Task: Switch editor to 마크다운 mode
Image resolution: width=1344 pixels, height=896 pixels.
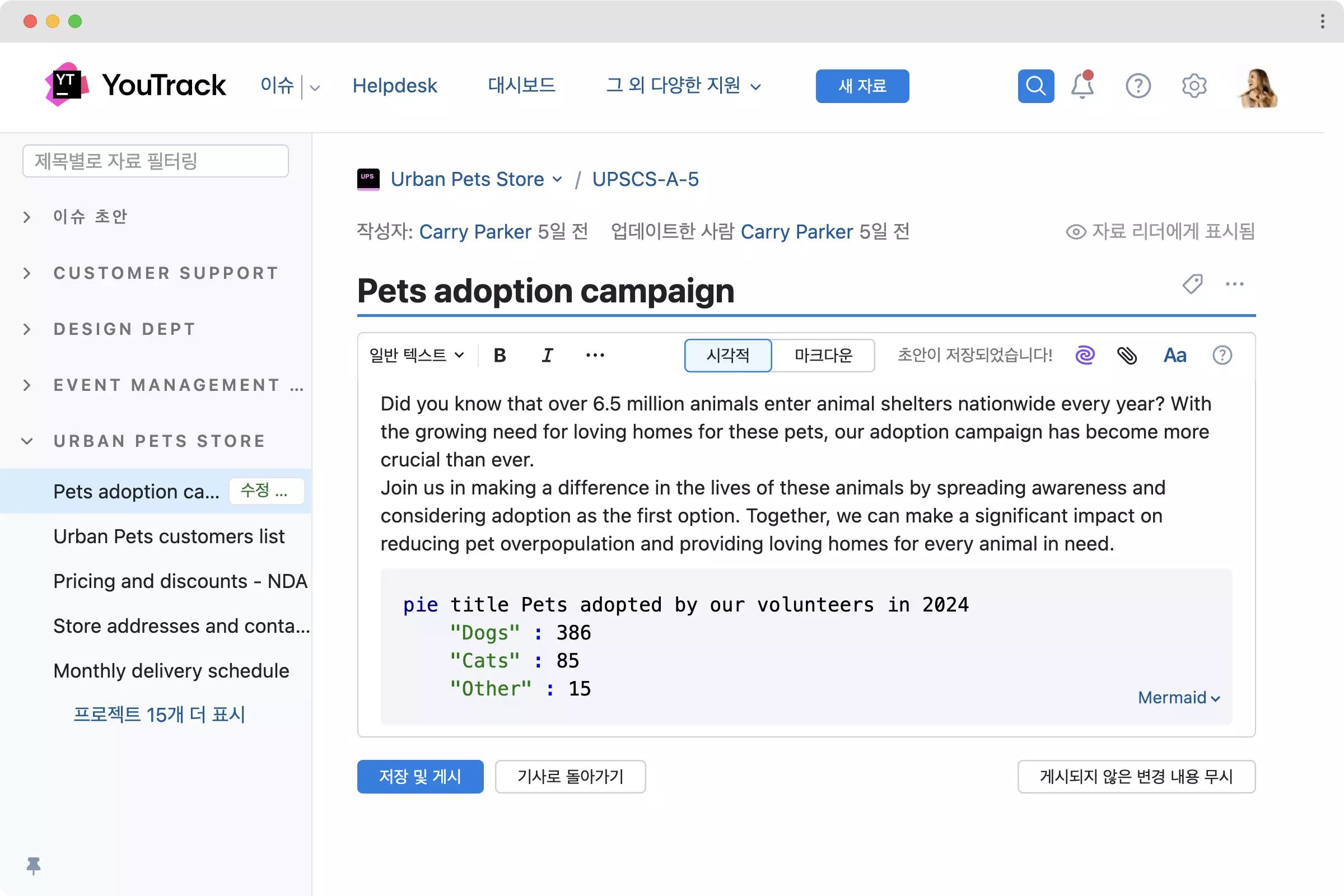Action: [x=823, y=356]
